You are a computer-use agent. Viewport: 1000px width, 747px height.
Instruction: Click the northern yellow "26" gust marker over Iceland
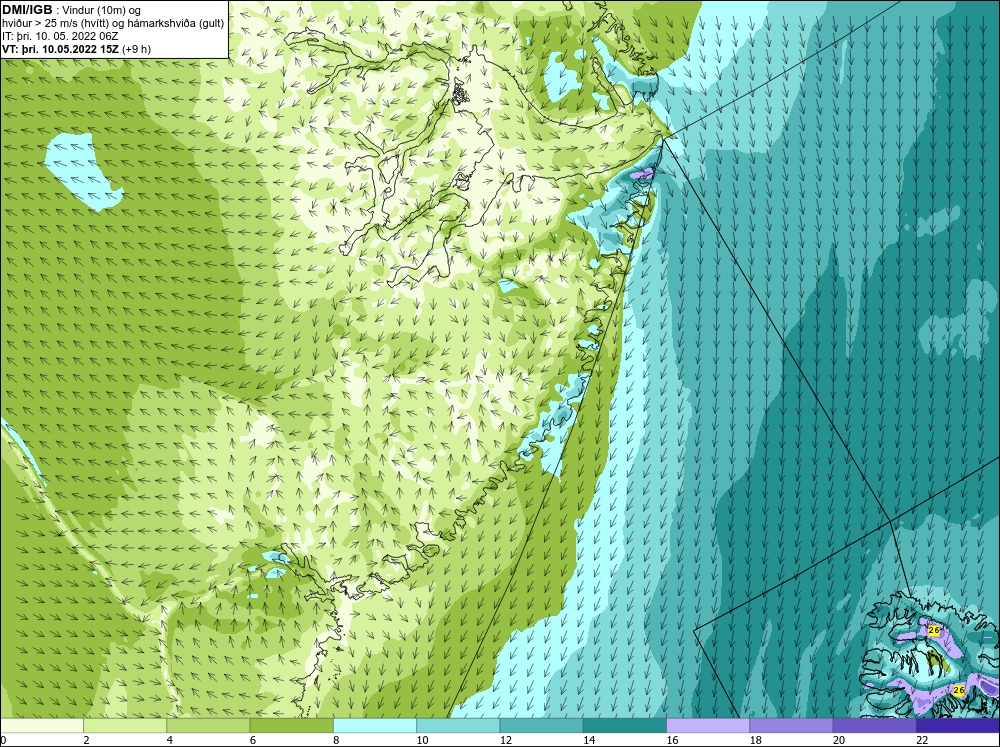pyautogui.click(x=934, y=630)
